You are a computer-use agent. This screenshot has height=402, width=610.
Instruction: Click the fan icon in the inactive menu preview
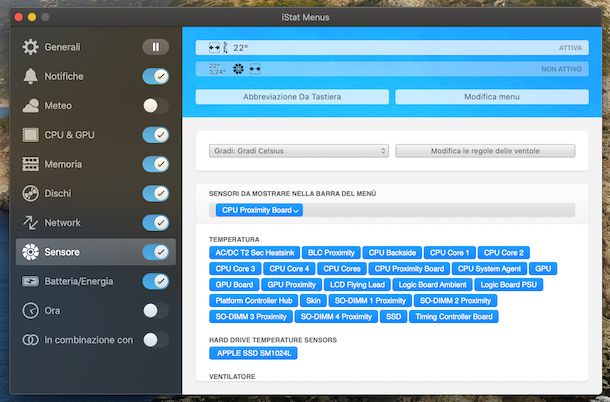tap(238, 69)
